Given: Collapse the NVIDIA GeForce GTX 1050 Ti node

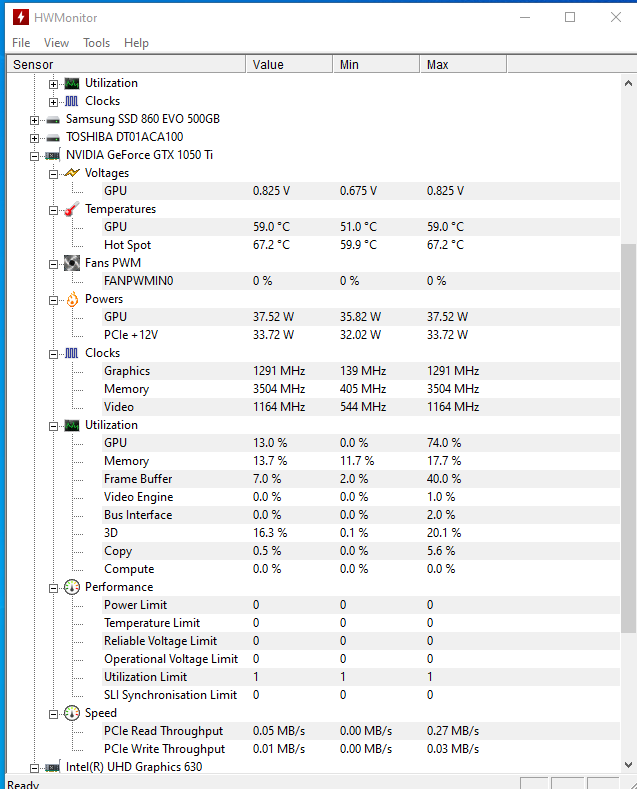Looking at the screenshot, I should (x=34, y=156).
